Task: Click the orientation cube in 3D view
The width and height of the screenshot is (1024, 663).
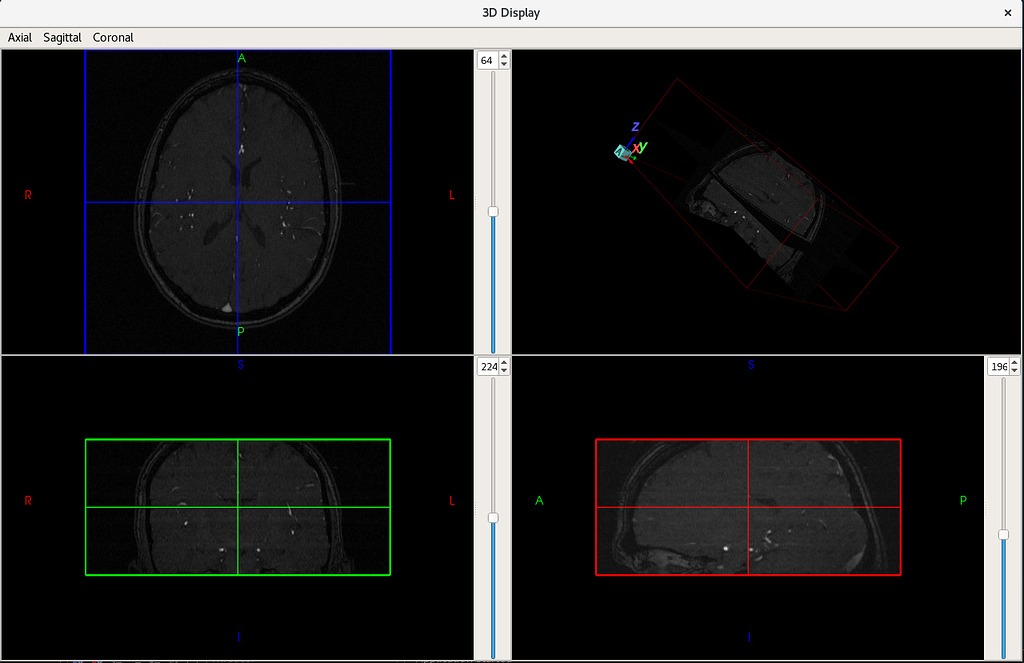Action: (x=623, y=152)
